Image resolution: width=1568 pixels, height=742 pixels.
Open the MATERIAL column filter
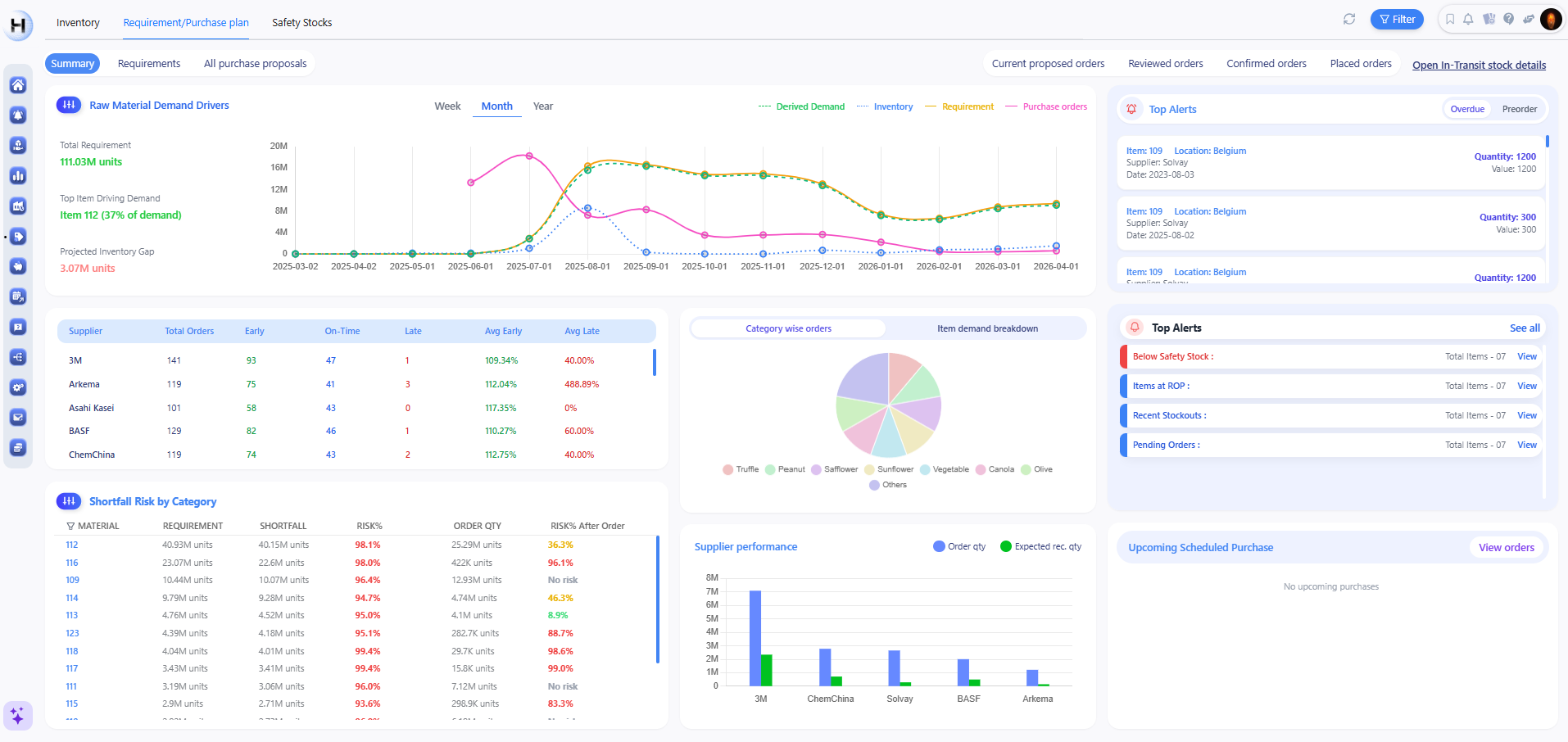pyautogui.click(x=70, y=527)
